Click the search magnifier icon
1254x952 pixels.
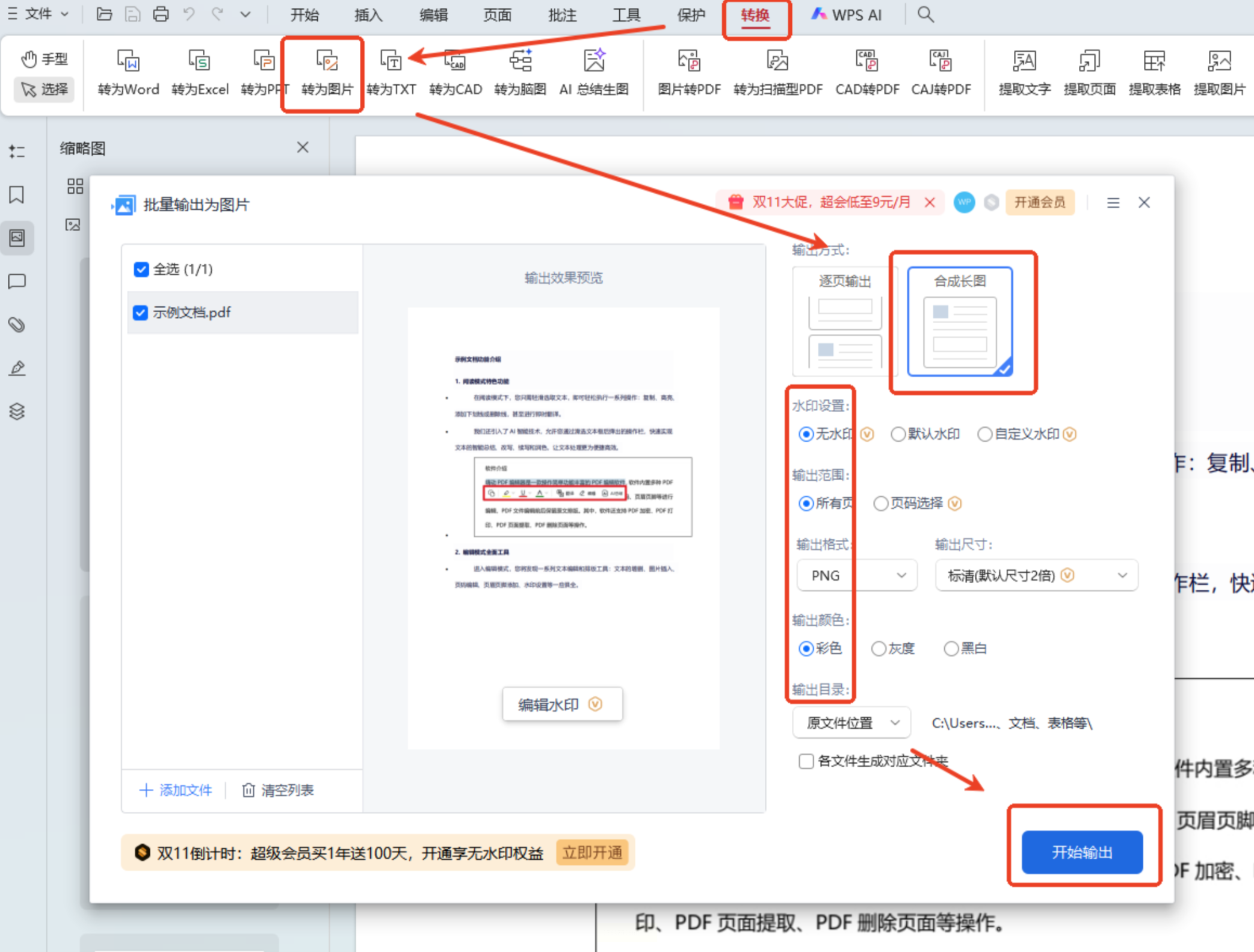pos(925,14)
